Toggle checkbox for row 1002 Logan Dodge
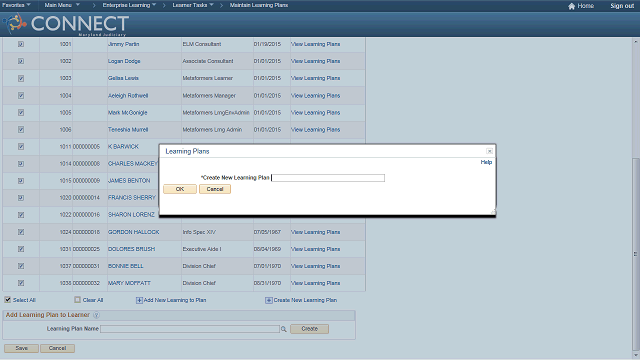The image size is (640, 360). 21,61
